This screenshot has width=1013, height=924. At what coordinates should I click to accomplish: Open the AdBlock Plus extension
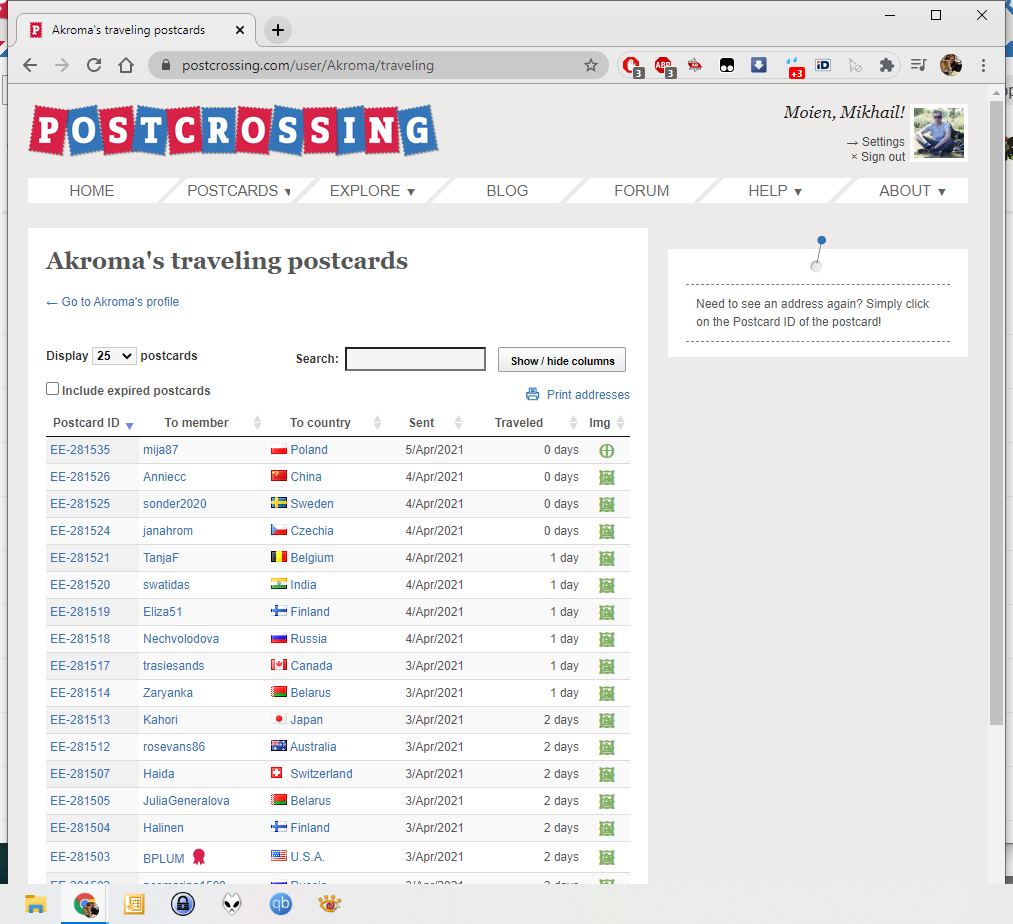[x=663, y=65]
